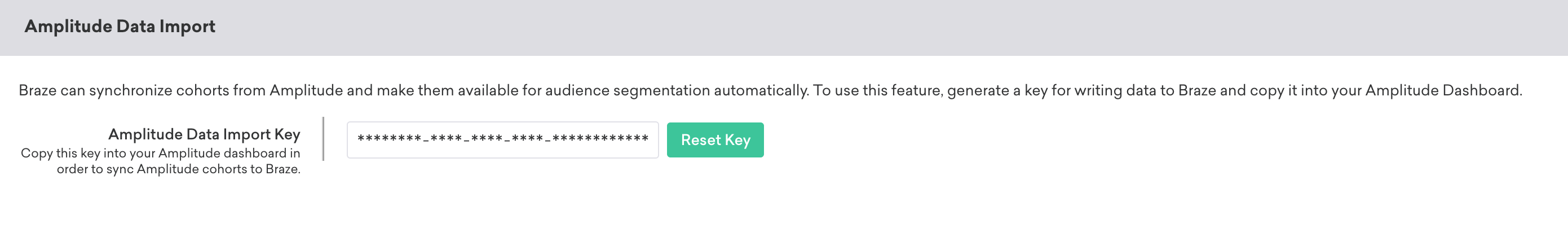1568x228 pixels.
Task: Focus the Amplitude Data Import Key field
Action: (502, 139)
